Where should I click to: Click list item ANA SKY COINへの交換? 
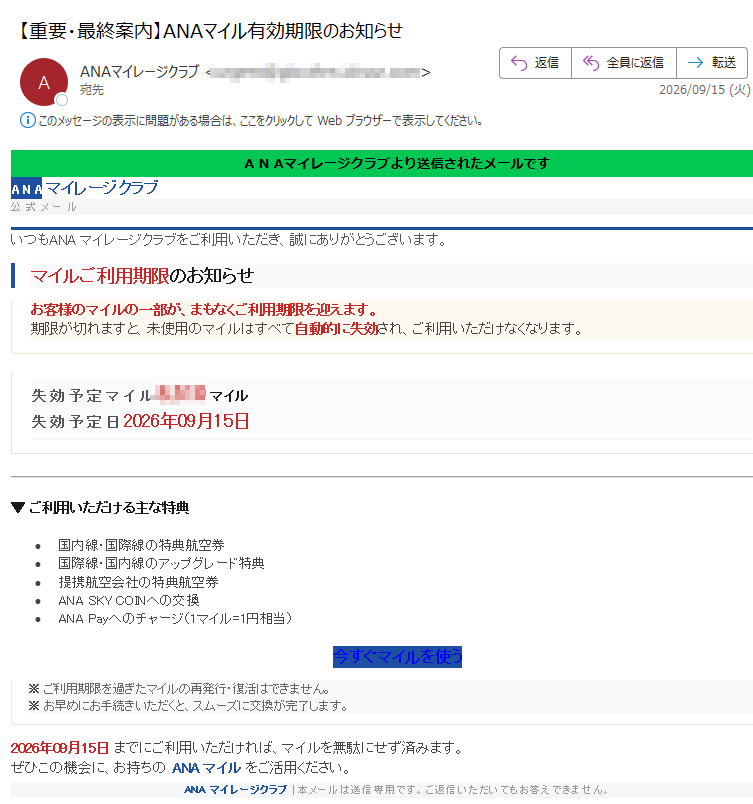point(129,600)
